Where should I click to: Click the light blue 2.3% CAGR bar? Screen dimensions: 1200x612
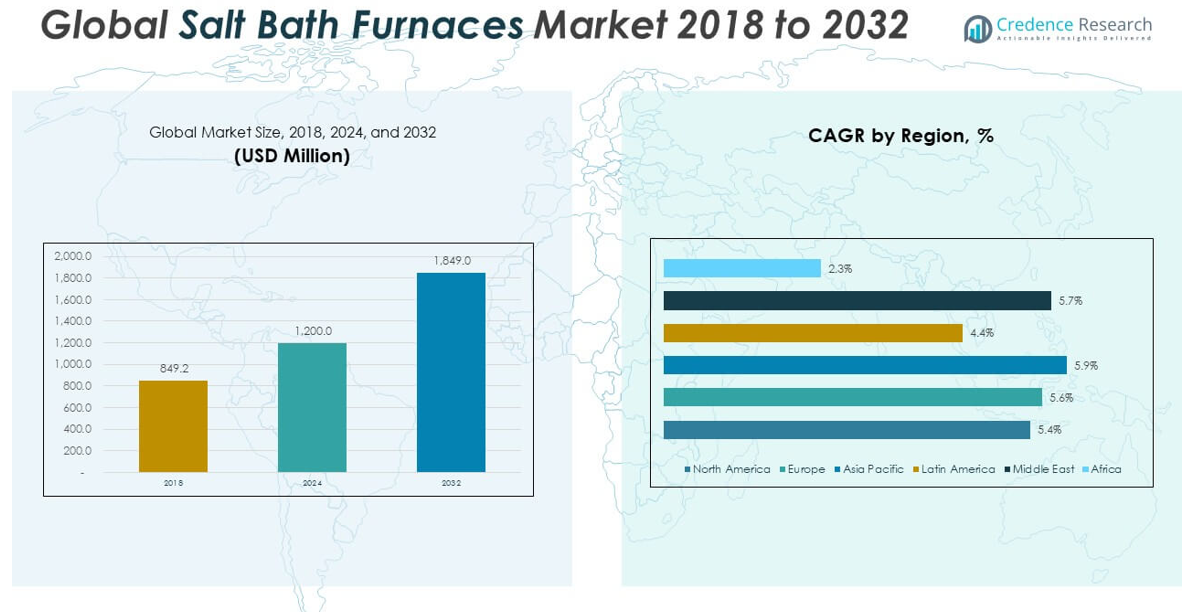point(741,268)
